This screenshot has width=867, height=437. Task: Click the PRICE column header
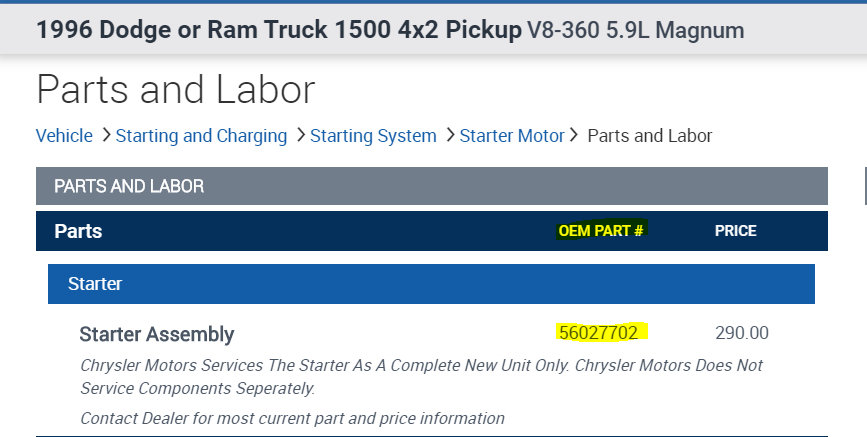point(735,231)
